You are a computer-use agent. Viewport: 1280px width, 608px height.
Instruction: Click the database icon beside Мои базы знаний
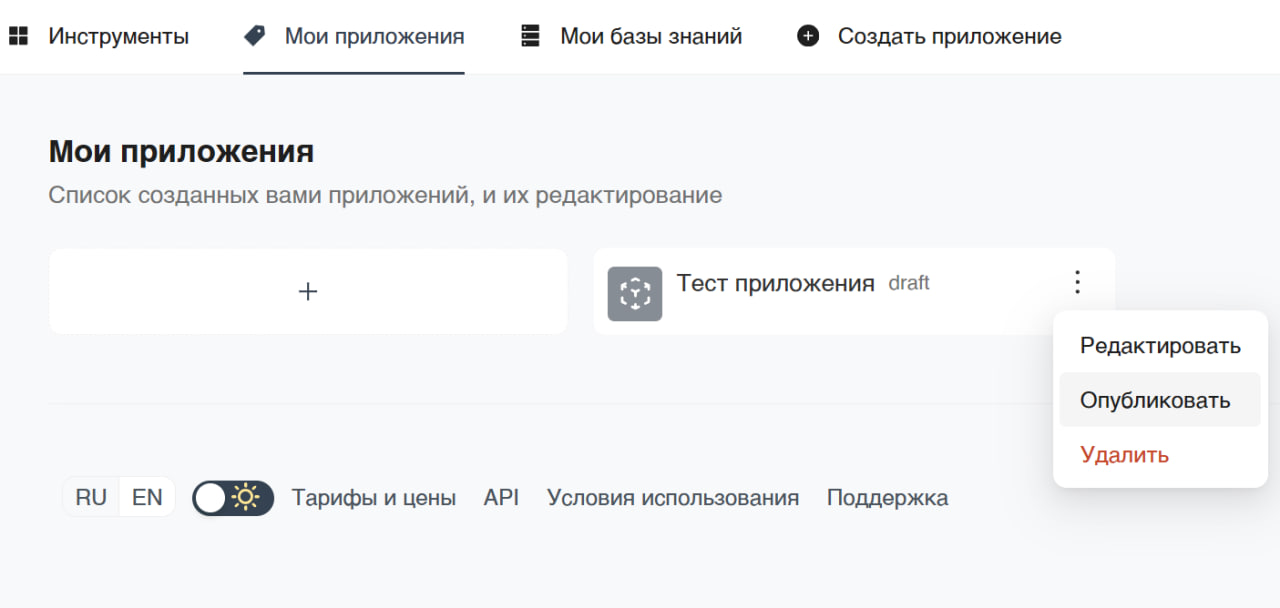[530, 37]
